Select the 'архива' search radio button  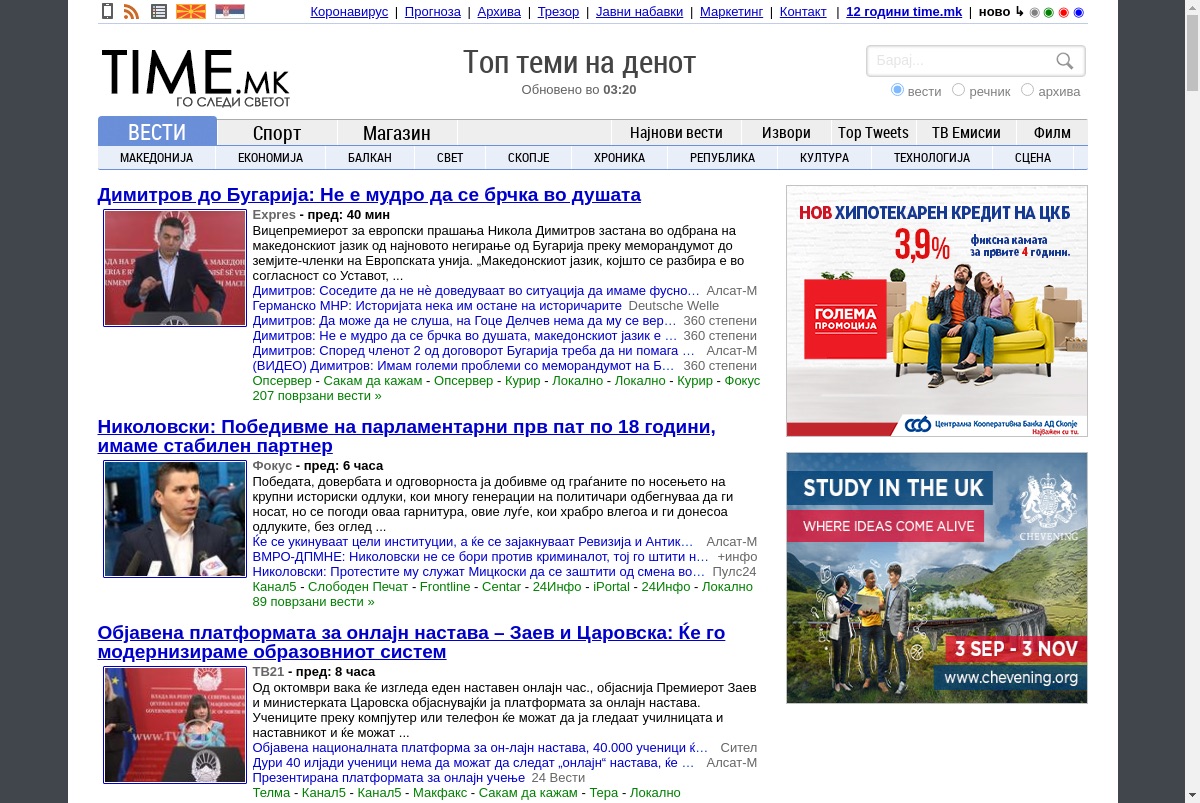point(1027,90)
